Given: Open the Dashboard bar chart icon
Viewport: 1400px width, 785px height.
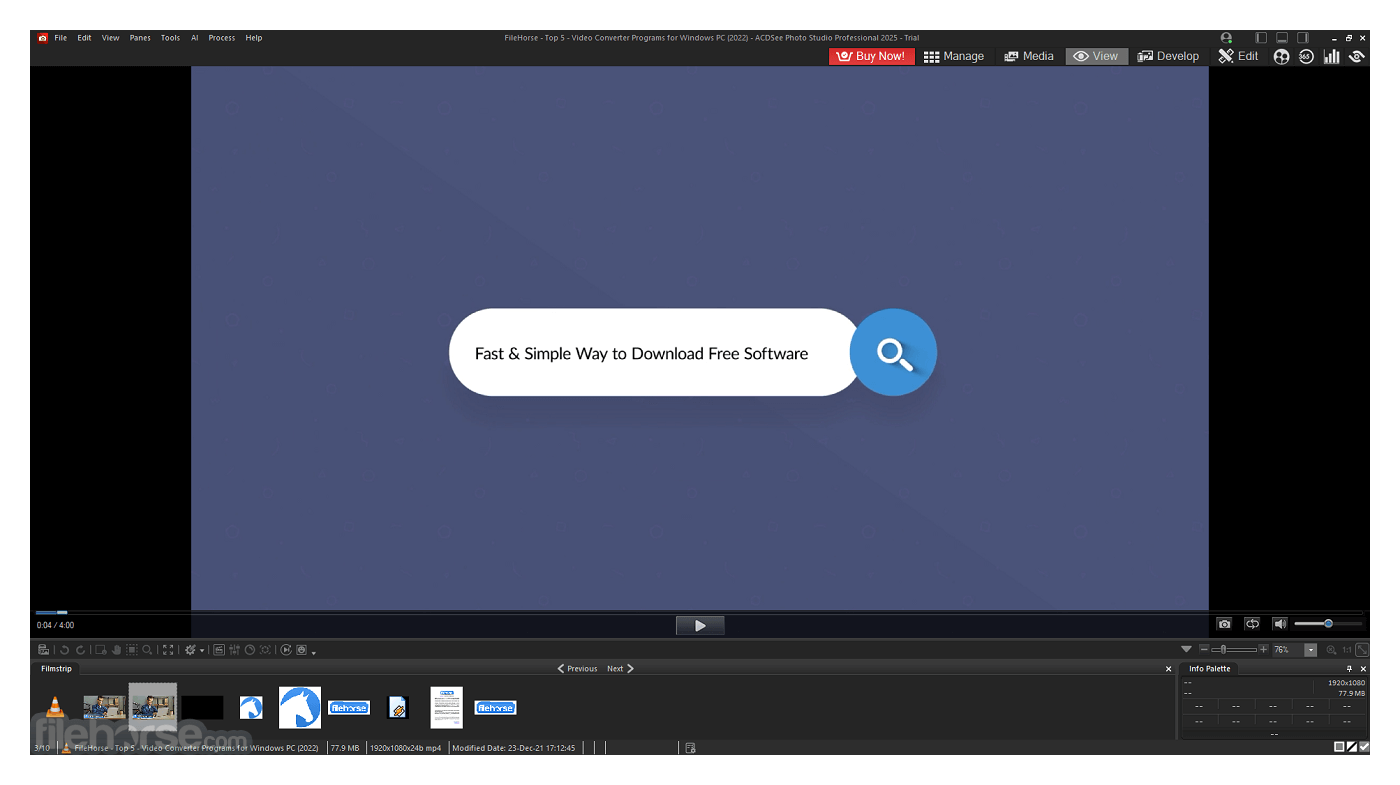Looking at the screenshot, I should pyautogui.click(x=1331, y=56).
